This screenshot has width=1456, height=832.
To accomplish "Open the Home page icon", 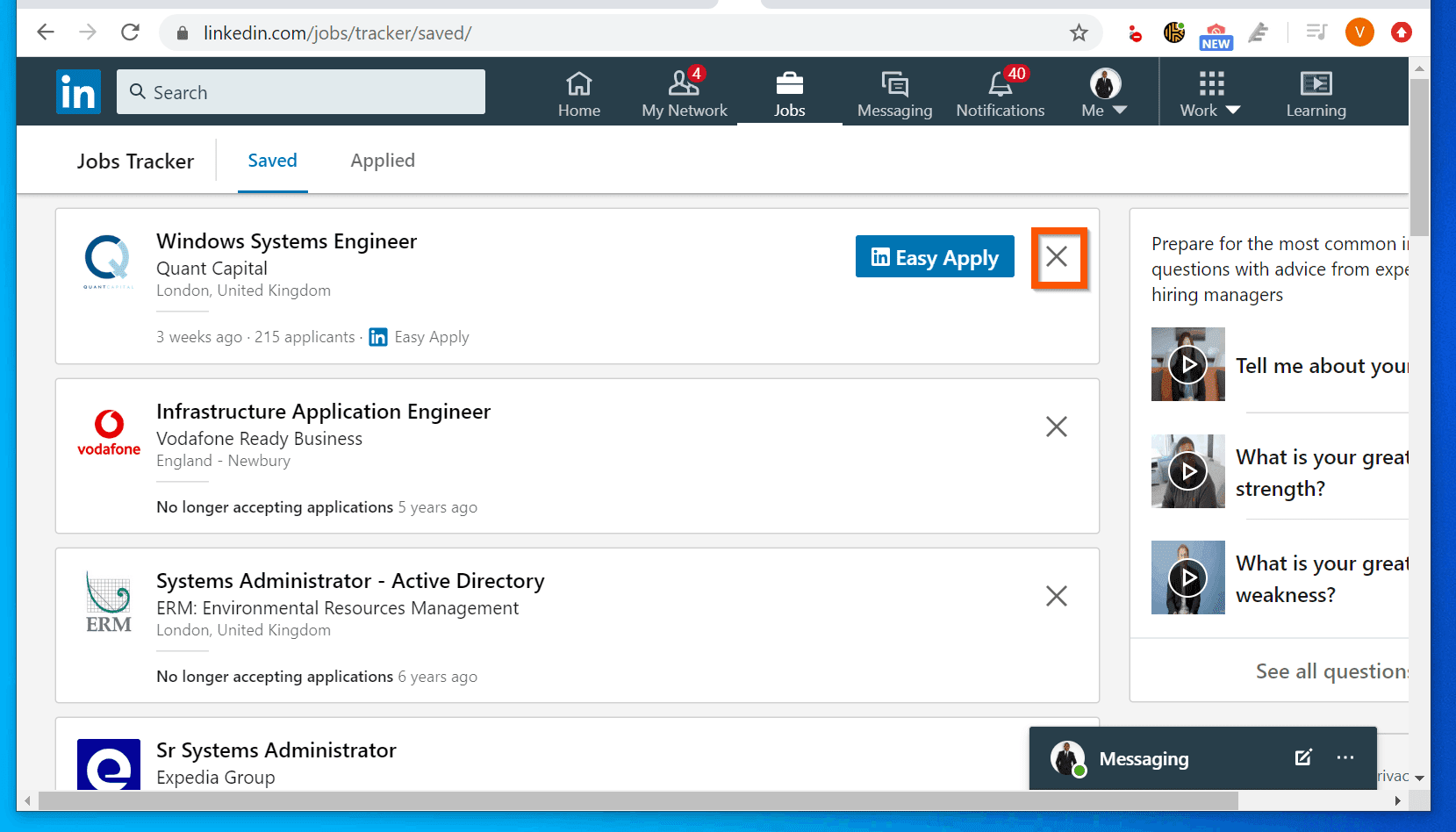I will 579,94.
